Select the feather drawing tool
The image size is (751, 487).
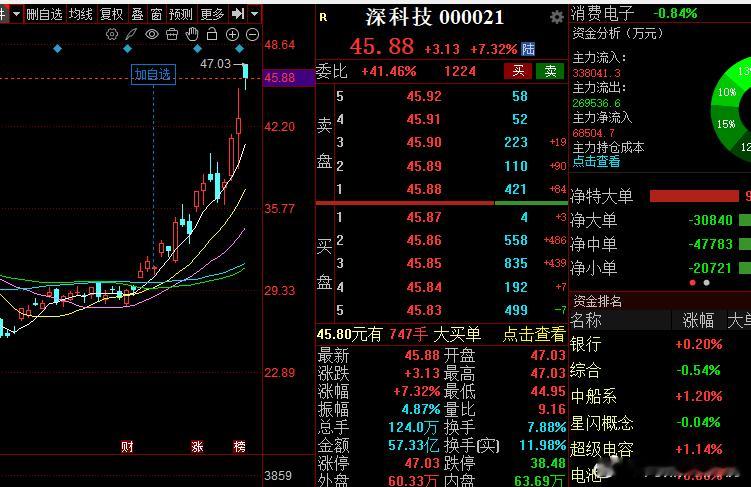tap(131, 34)
